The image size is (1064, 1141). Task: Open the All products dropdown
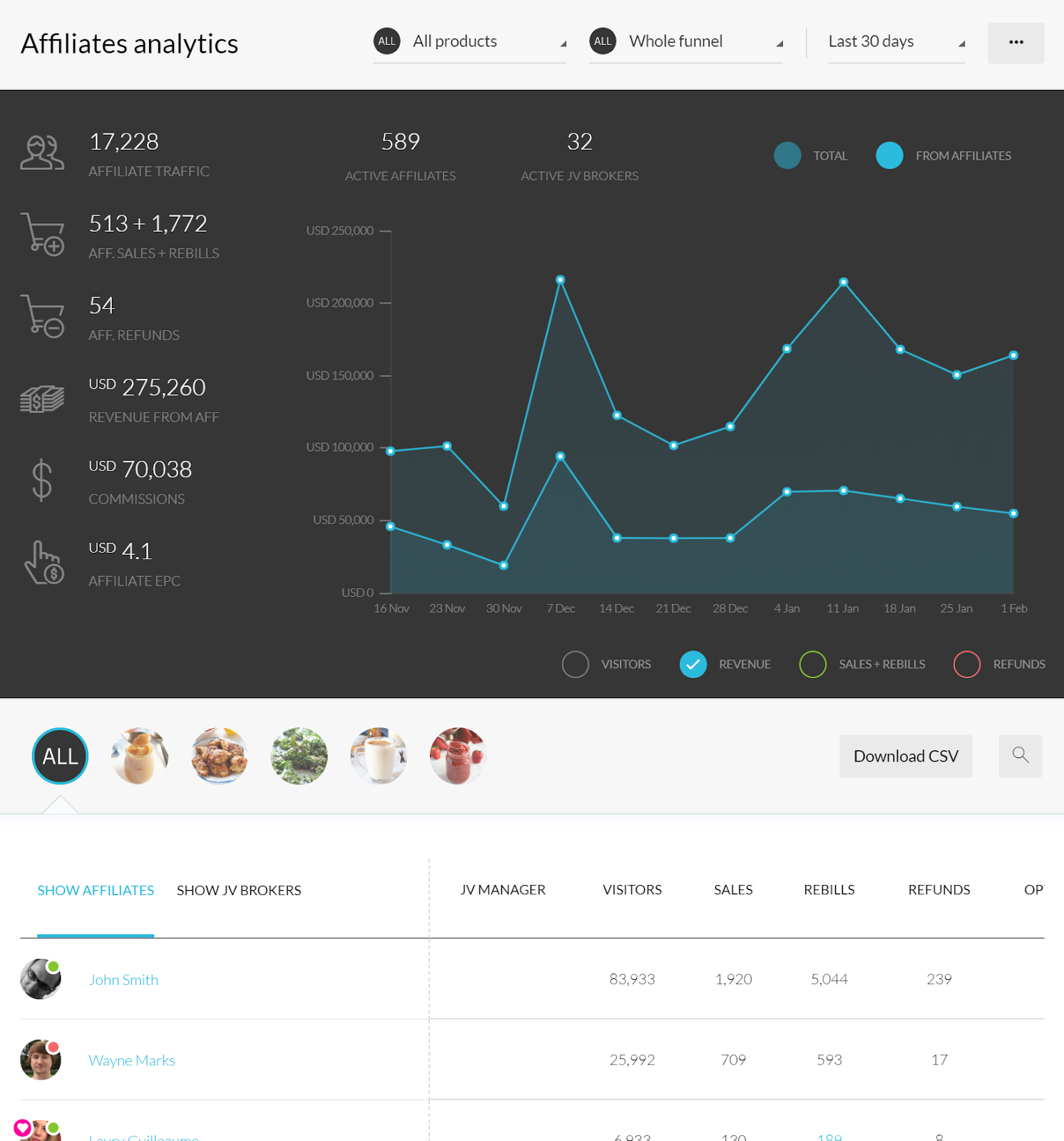pos(470,42)
